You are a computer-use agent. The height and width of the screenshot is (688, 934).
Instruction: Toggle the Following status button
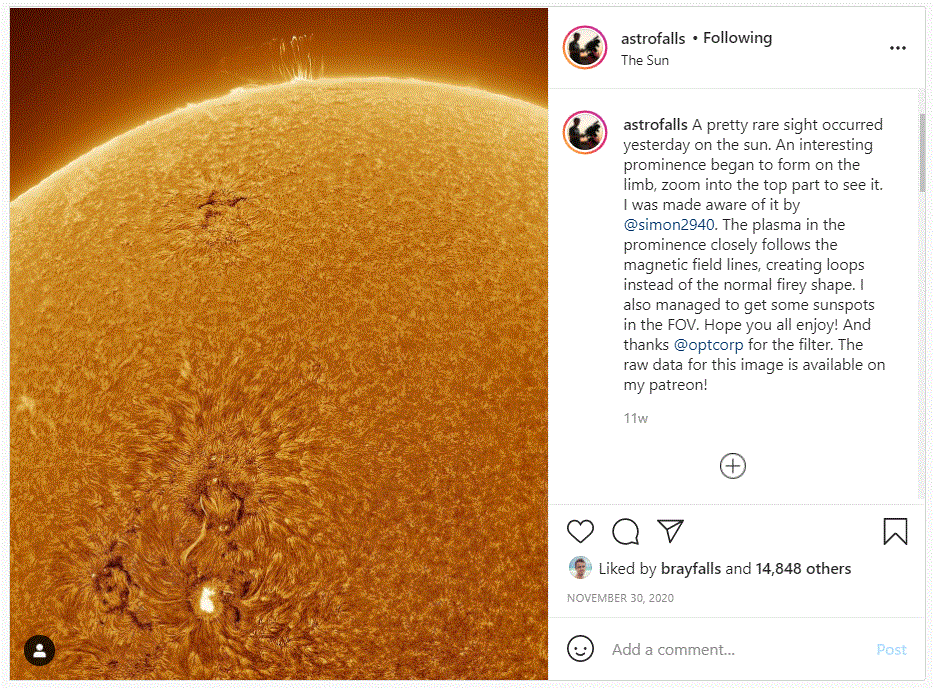click(737, 38)
